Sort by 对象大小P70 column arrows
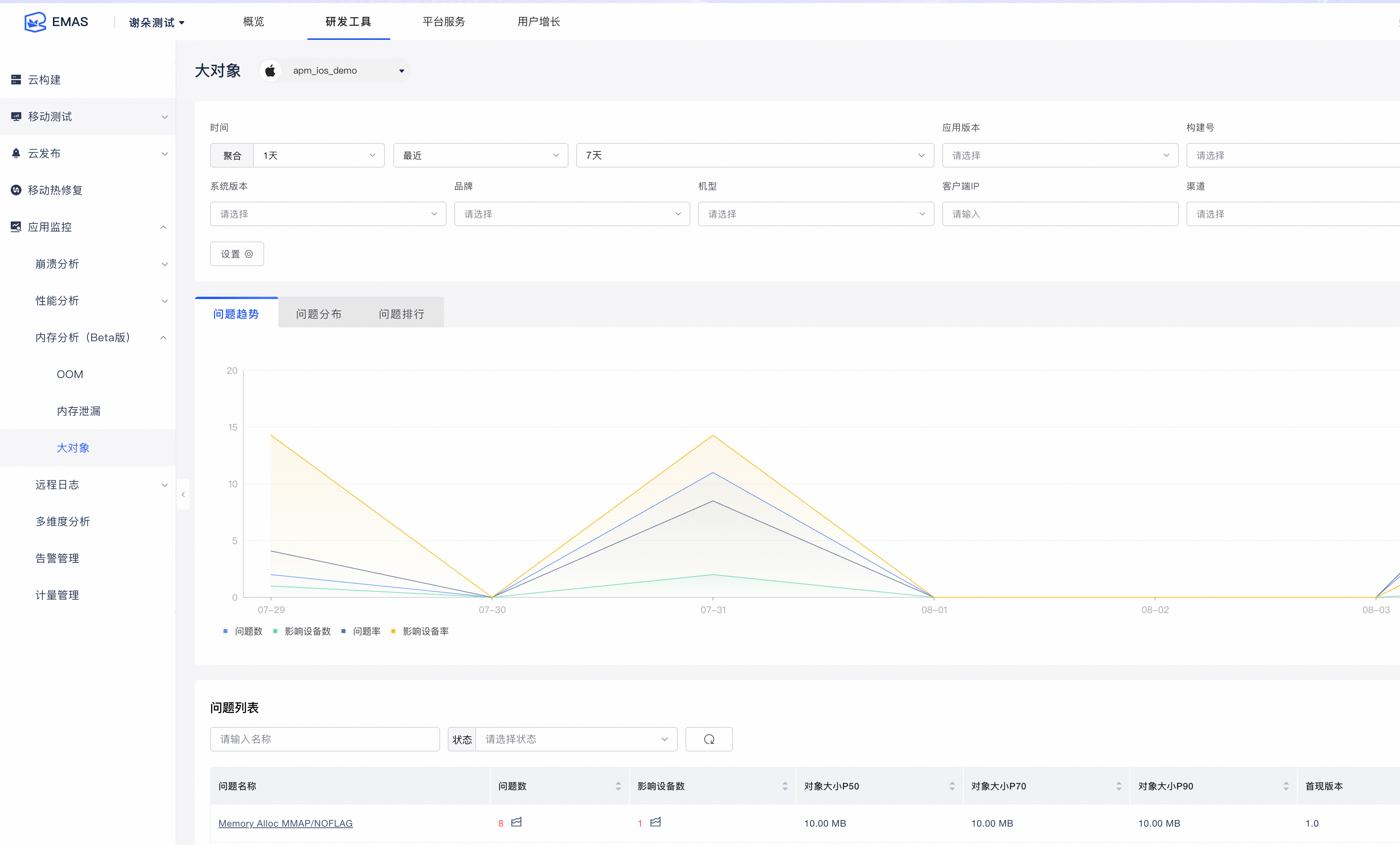The image size is (1400, 845). coord(1119,786)
